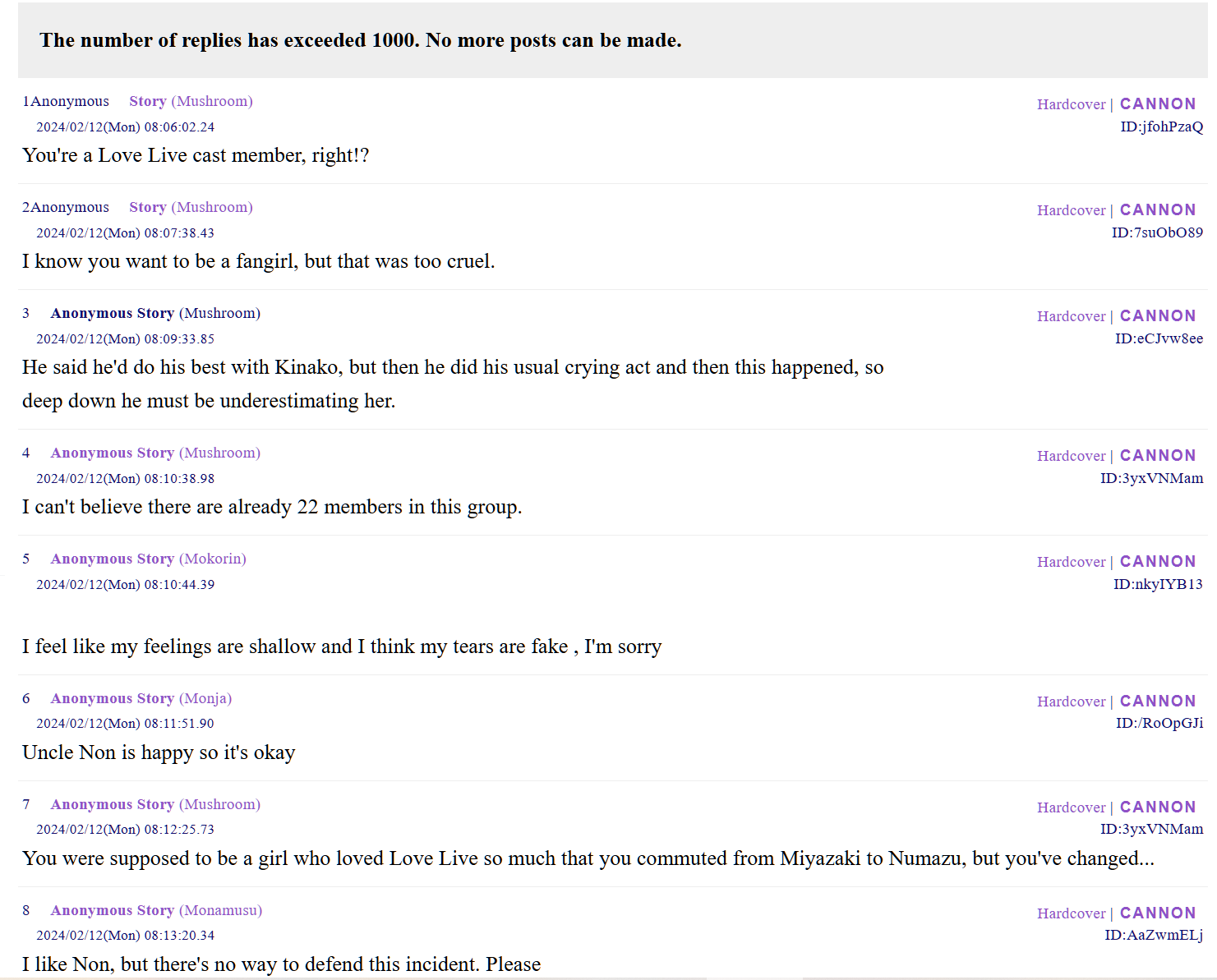Select ID:3yxVNMam on post 7

tap(1152, 829)
